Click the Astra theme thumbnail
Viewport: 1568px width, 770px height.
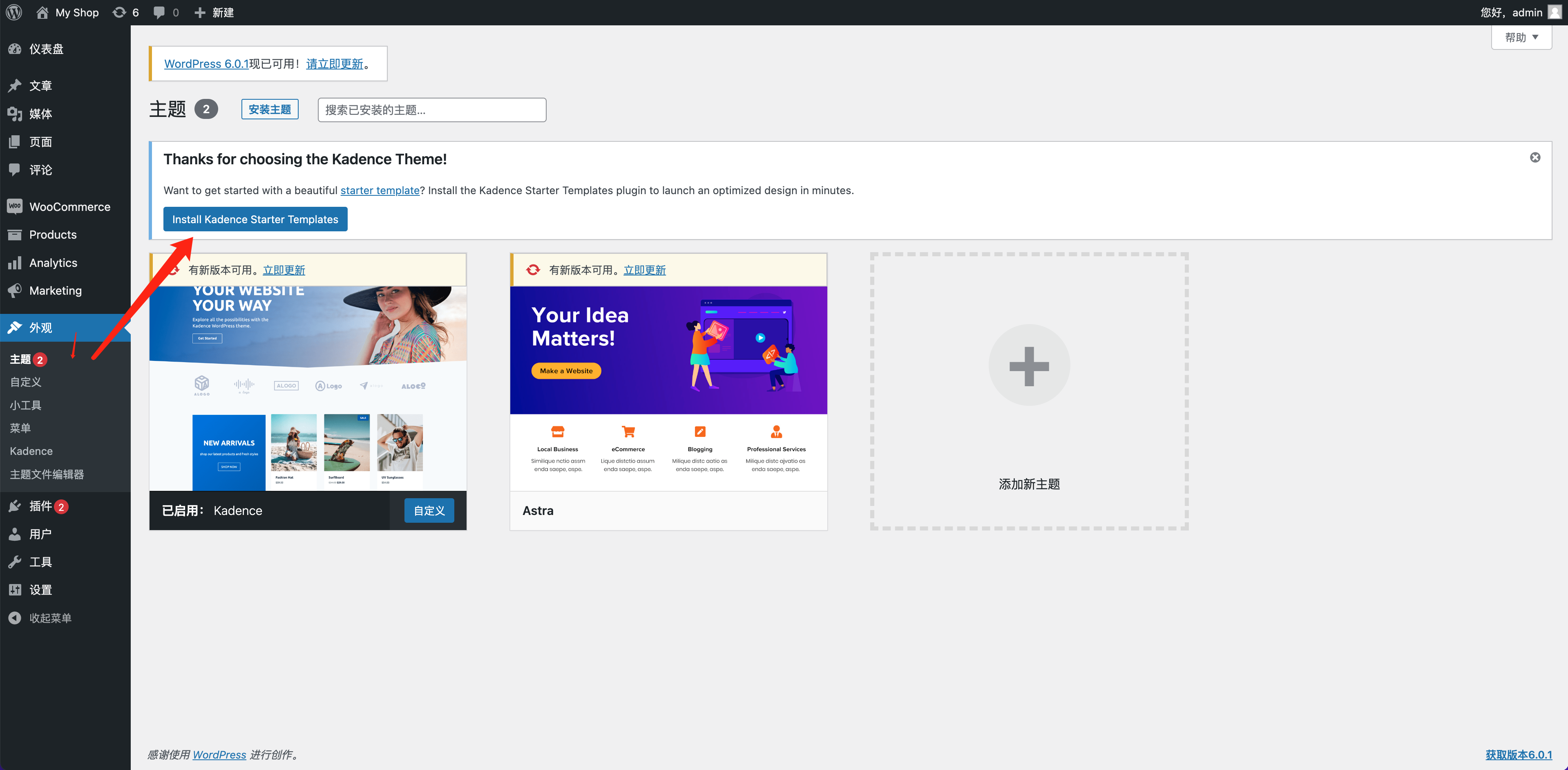(668, 388)
